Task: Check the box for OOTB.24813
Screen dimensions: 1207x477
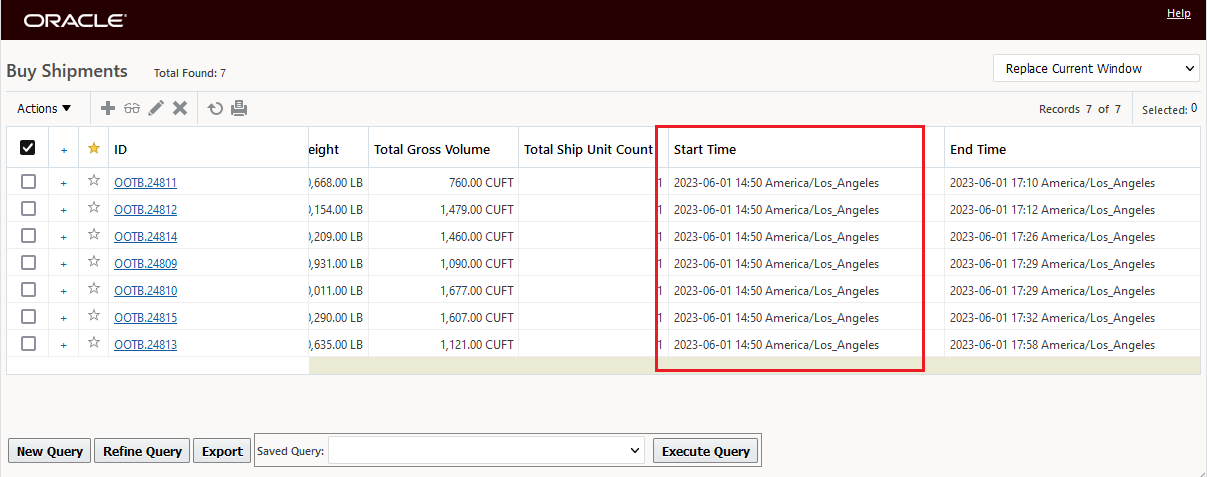Action: click(x=28, y=343)
